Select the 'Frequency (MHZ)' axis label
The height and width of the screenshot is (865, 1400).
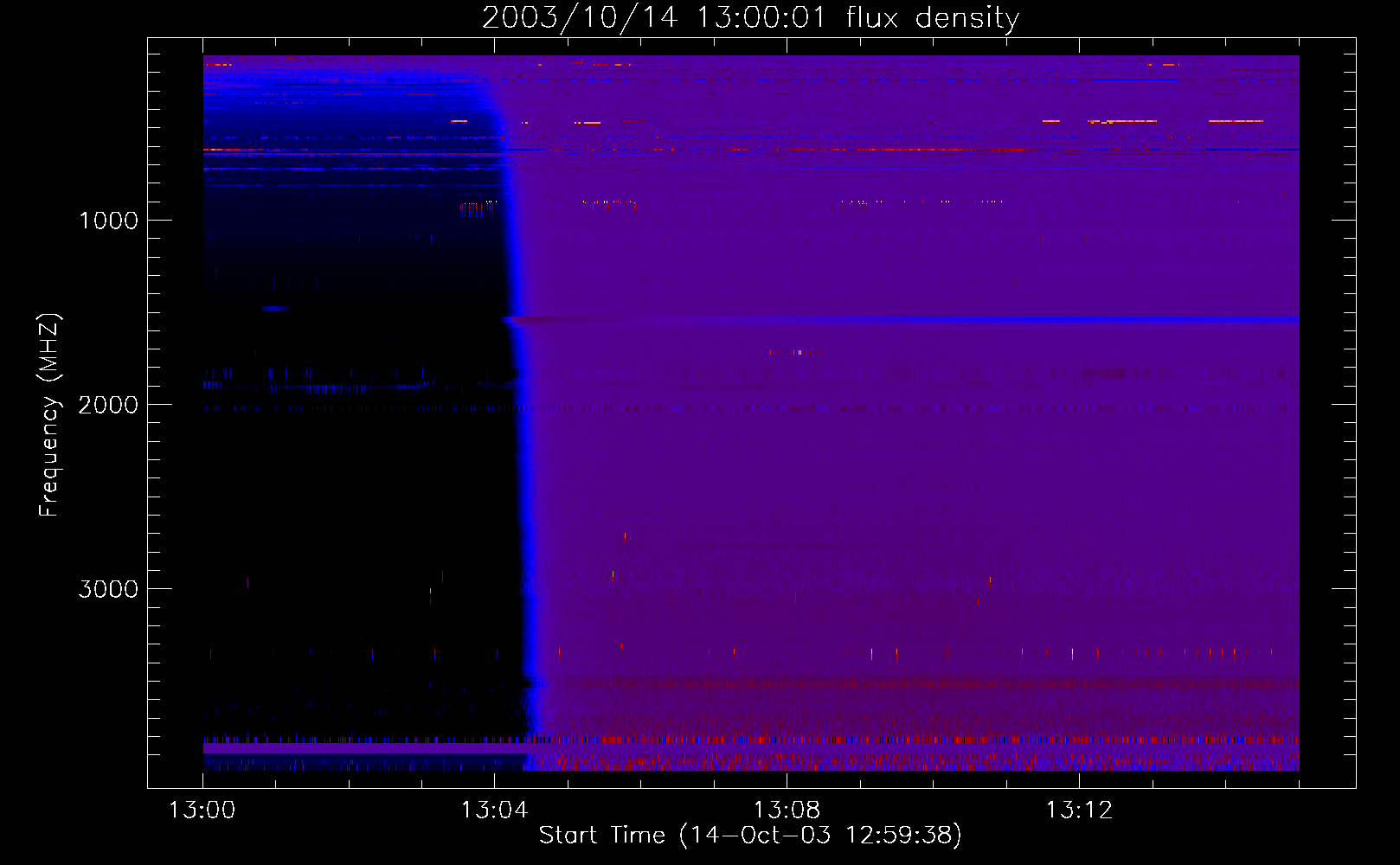[49, 415]
